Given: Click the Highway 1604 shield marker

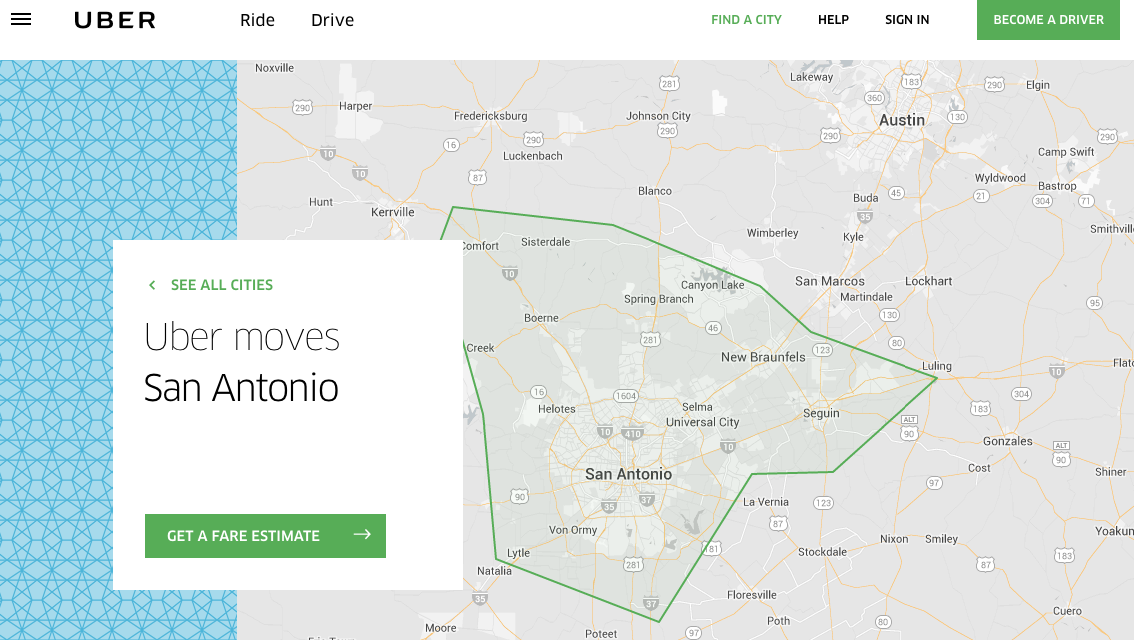Looking at the screenshot, I should coord(626,396).
